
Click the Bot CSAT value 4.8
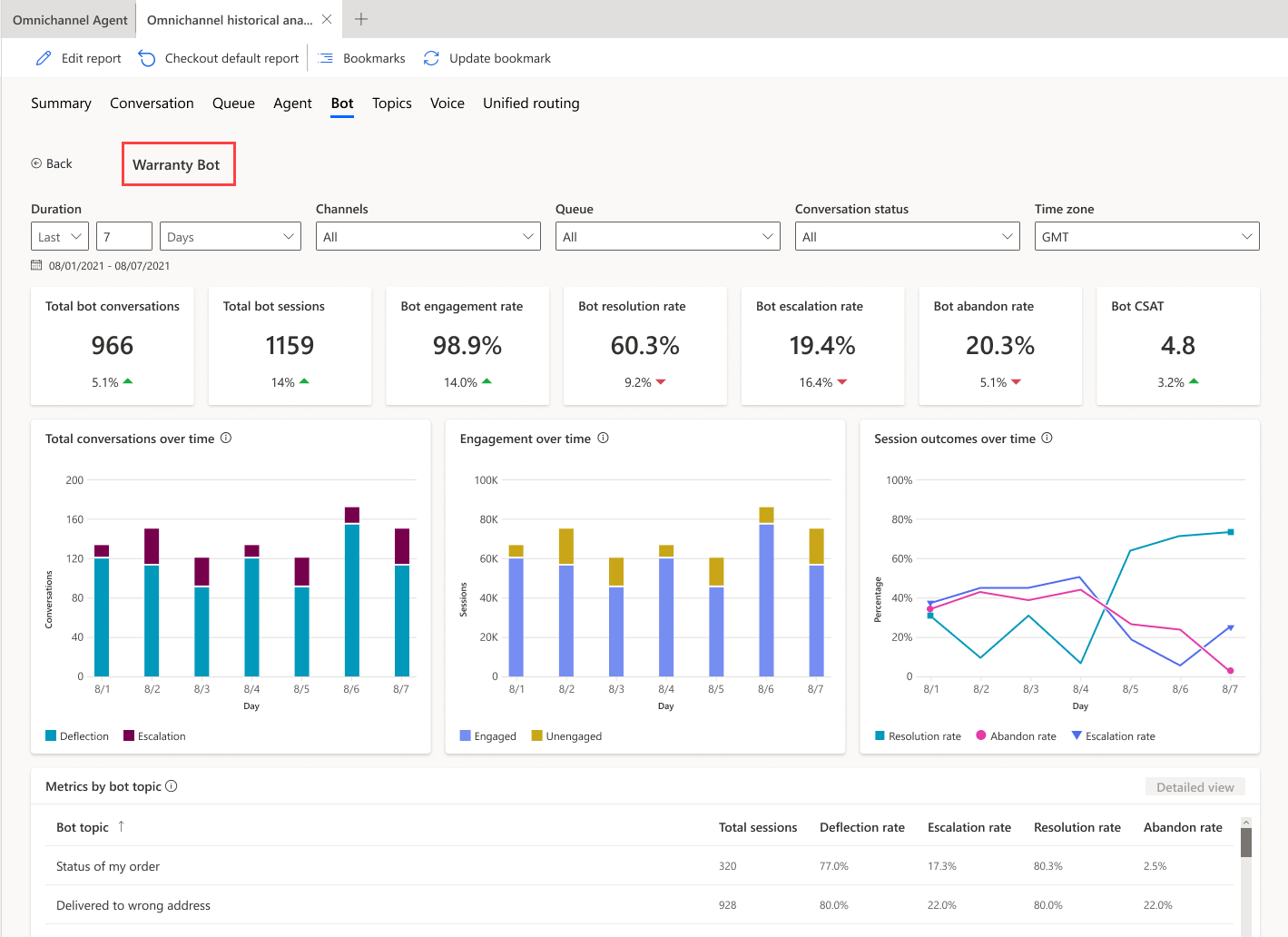pos(1178,346)
